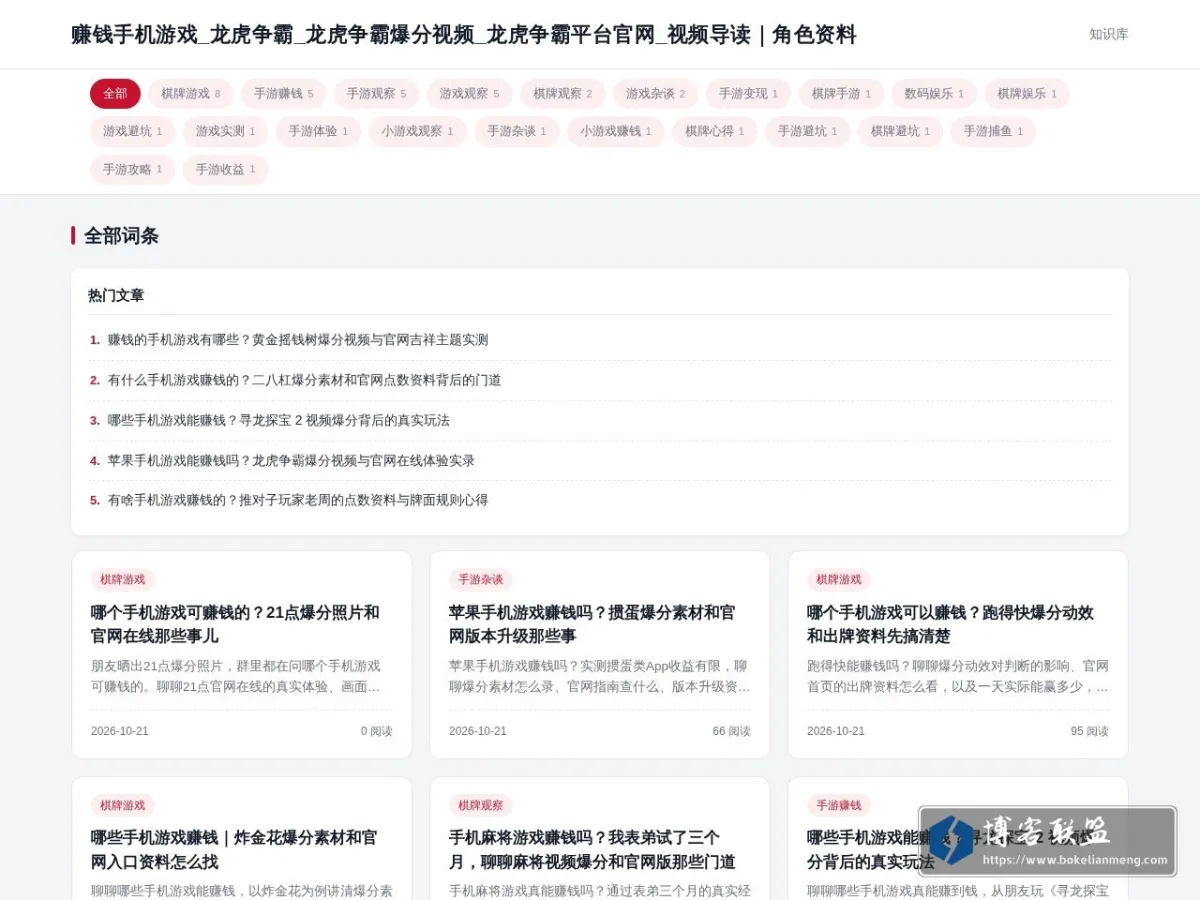The height and width of the screenshot is (900, 1200).
Task: Open hot article 1 about 黄金摇钱树爆分视频
Action: 298,340
